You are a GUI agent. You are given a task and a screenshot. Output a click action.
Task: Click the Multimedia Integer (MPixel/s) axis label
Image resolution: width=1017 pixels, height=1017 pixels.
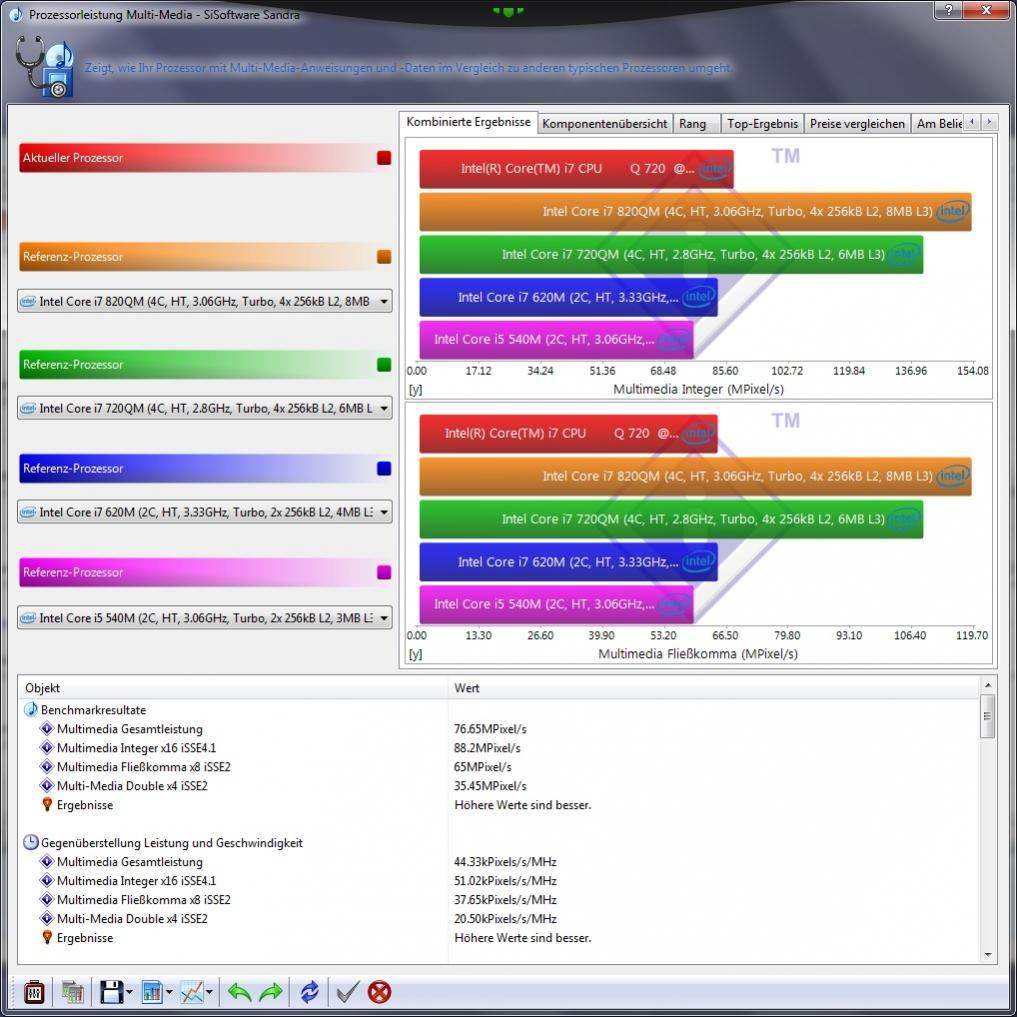pos(698,389)
